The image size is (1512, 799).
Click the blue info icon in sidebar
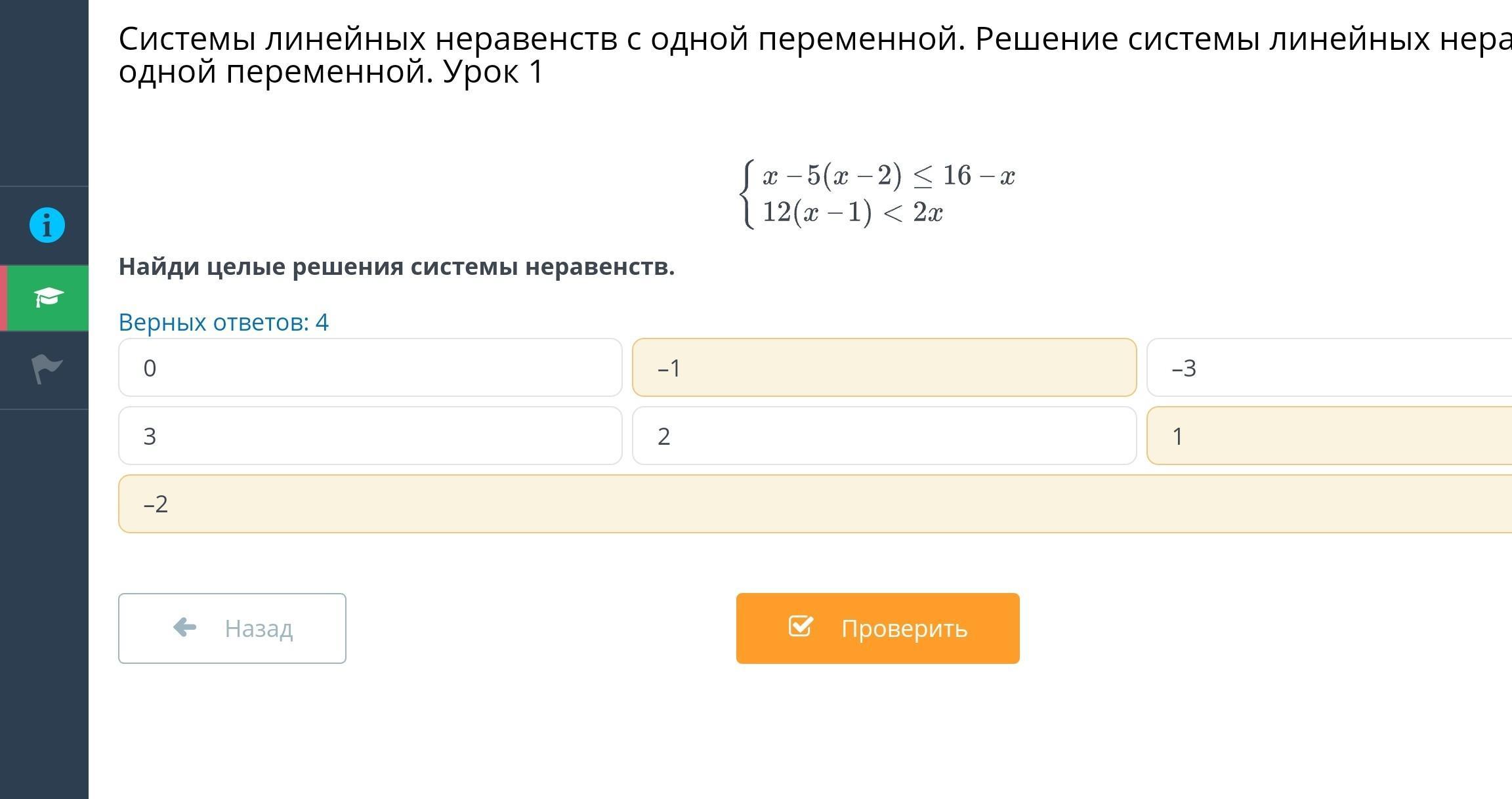point(47,226)
